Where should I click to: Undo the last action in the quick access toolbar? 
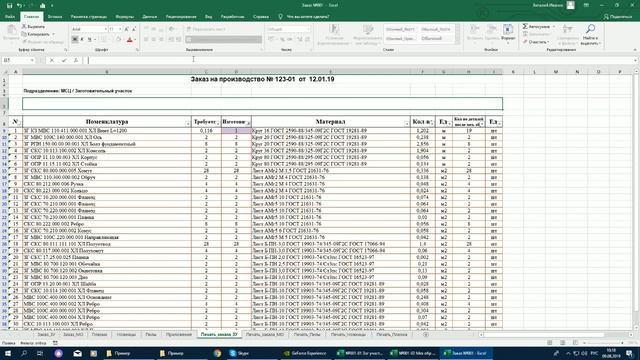click(x=19, y=5)
